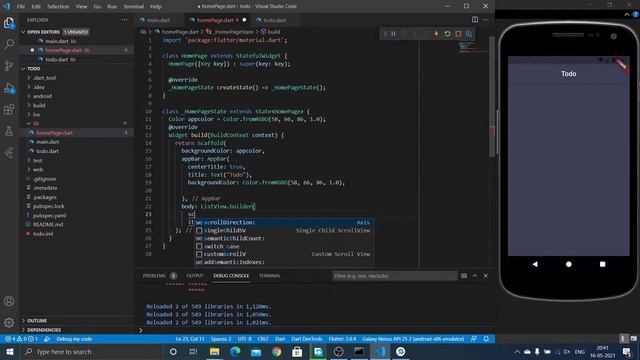This screenshot has width=640, height=360.
Task: Stop debugging with red square icon
Action: pos(458,34)
